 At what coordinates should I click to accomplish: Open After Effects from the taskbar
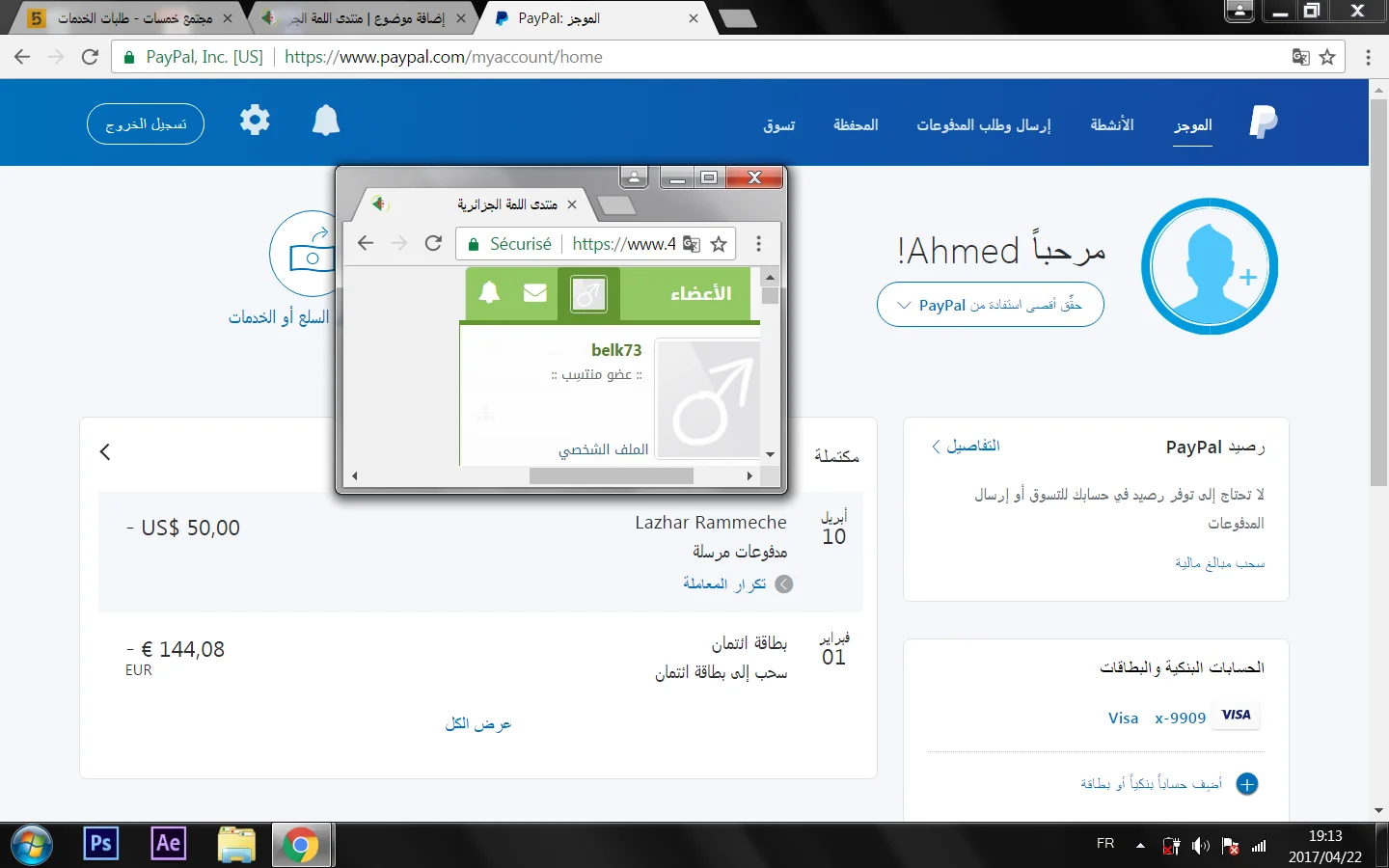tap(169, 845)
